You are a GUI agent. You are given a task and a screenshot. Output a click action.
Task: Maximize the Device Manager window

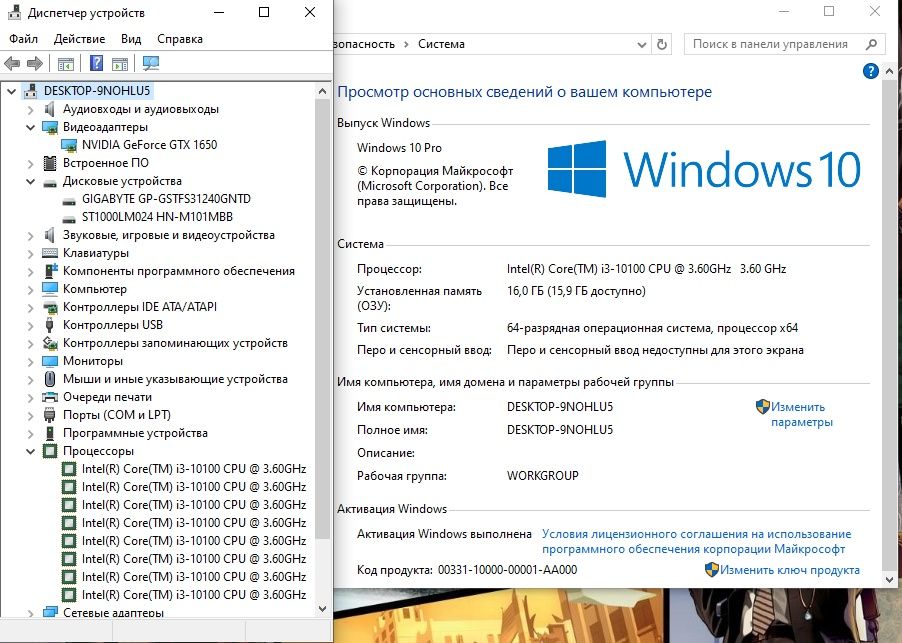click(264, 12)
